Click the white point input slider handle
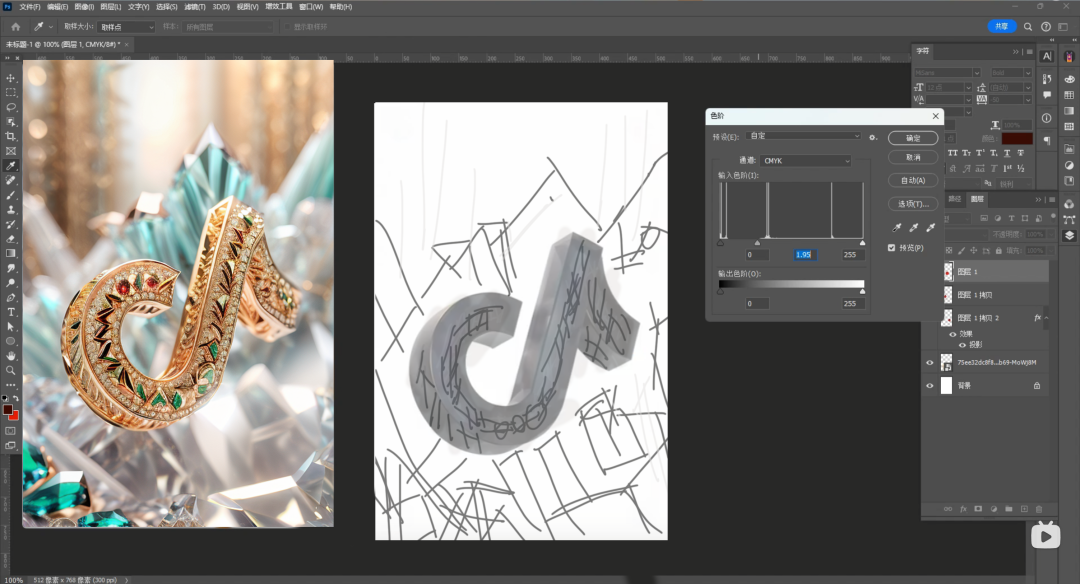Viewport: 1080px width, 584px height. click(x=862, y=242)
